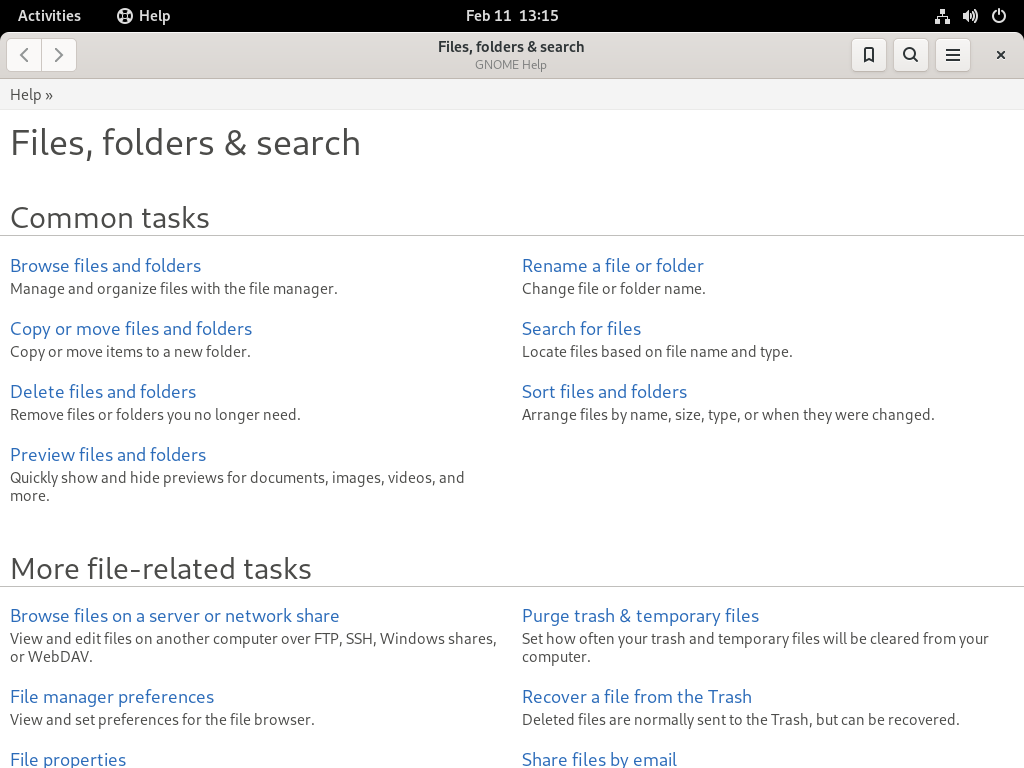Open Recover a file from the Trash
Image resolution: width=1024 pixels, height=768 pixels.
click(x=637, y=697)
